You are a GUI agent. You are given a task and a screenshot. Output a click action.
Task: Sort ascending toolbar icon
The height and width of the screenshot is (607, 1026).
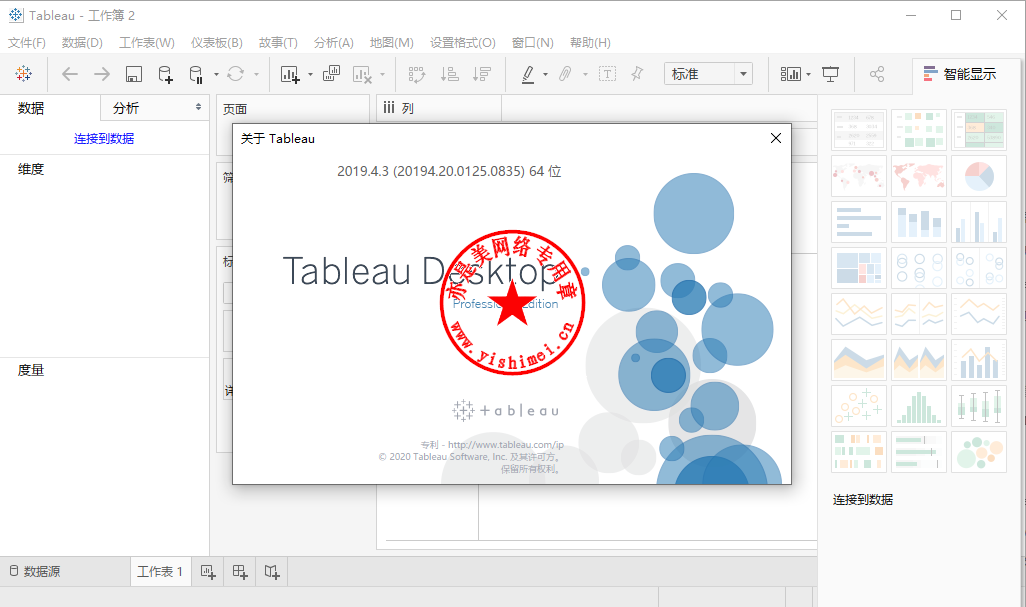click(450, 74)
